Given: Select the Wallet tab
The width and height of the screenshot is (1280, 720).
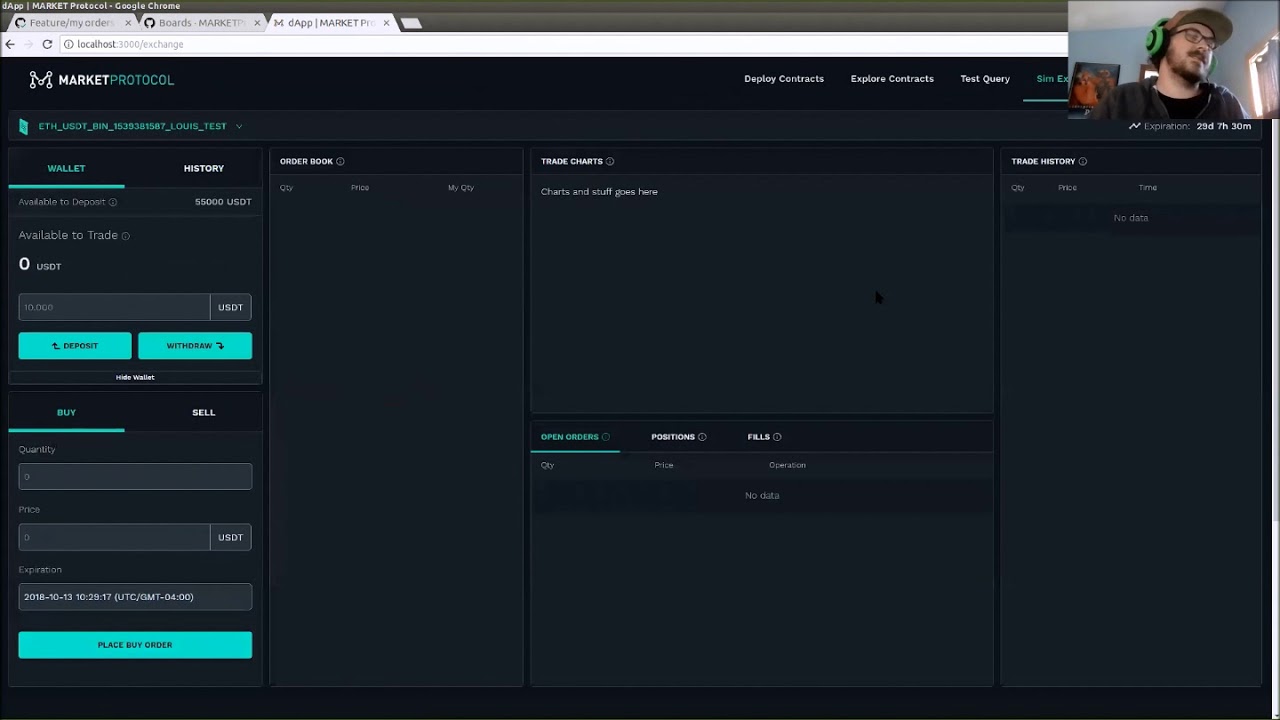Looking at the screenshot, I should [66, 168].
